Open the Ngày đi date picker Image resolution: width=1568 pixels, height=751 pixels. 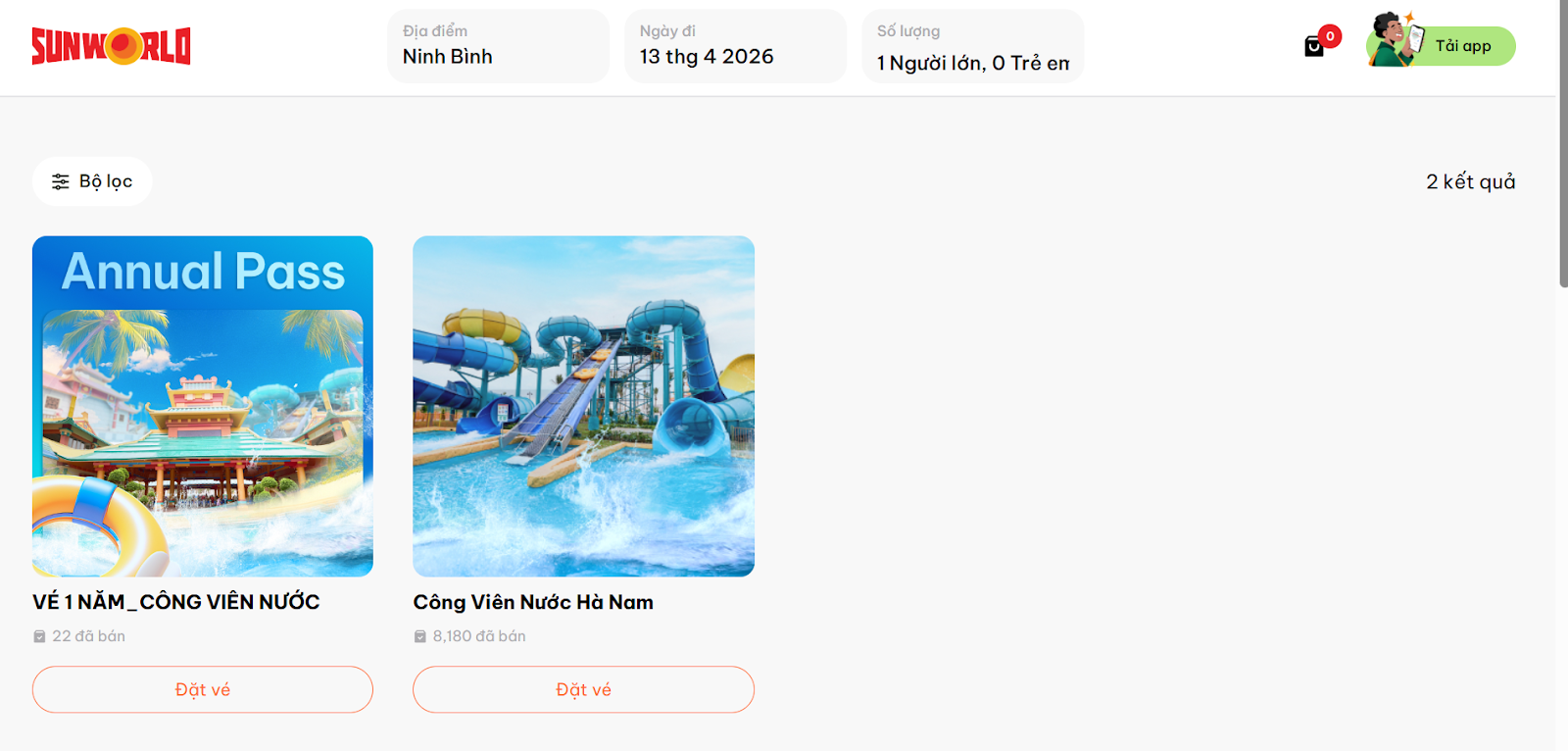[736, 46]
